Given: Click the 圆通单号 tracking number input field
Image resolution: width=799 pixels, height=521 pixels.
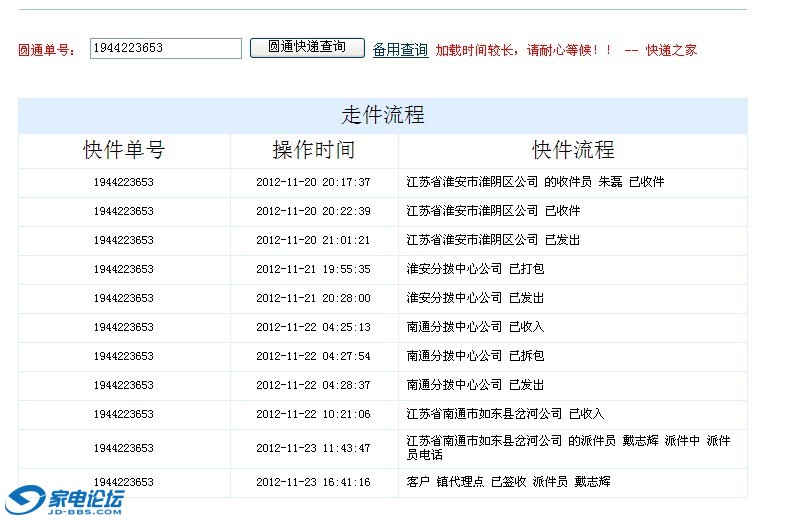Looking at the screenshot, I should point(165,48).
